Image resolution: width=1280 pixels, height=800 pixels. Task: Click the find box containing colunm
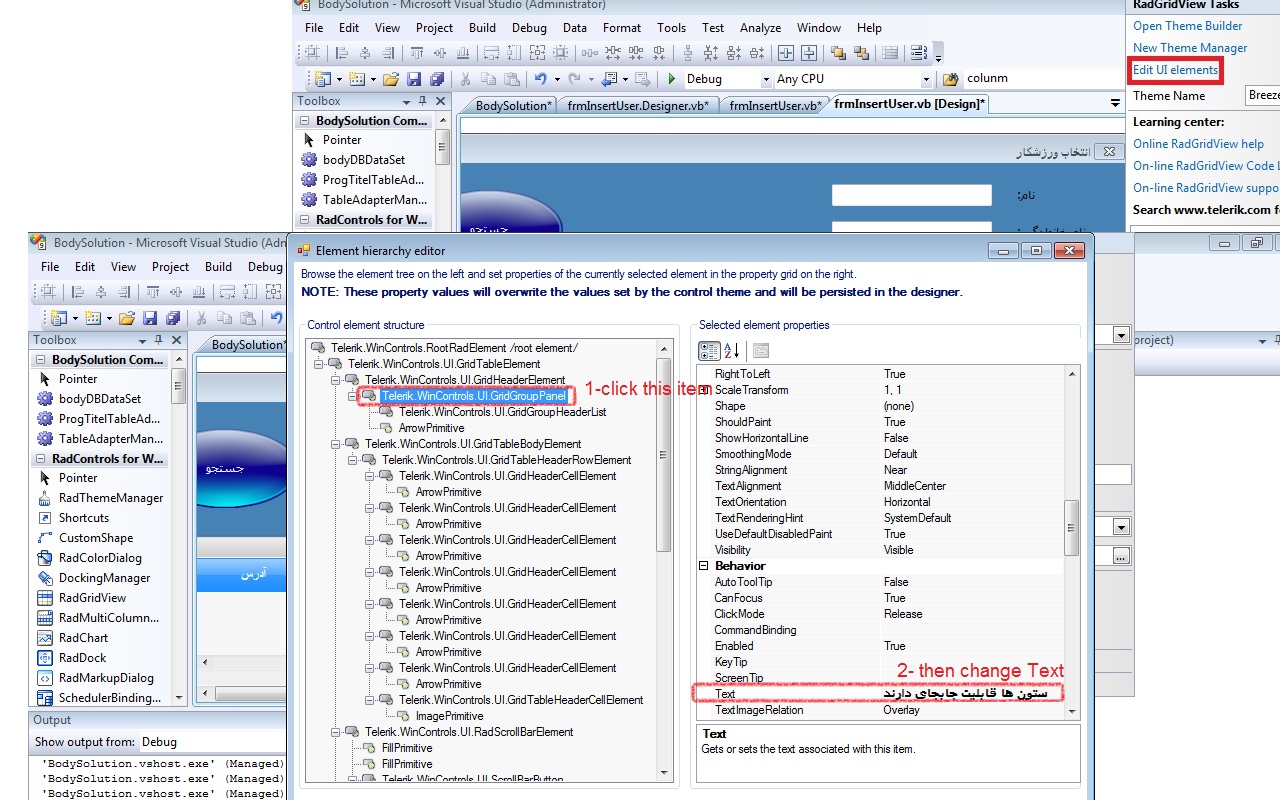point(1044,78)
